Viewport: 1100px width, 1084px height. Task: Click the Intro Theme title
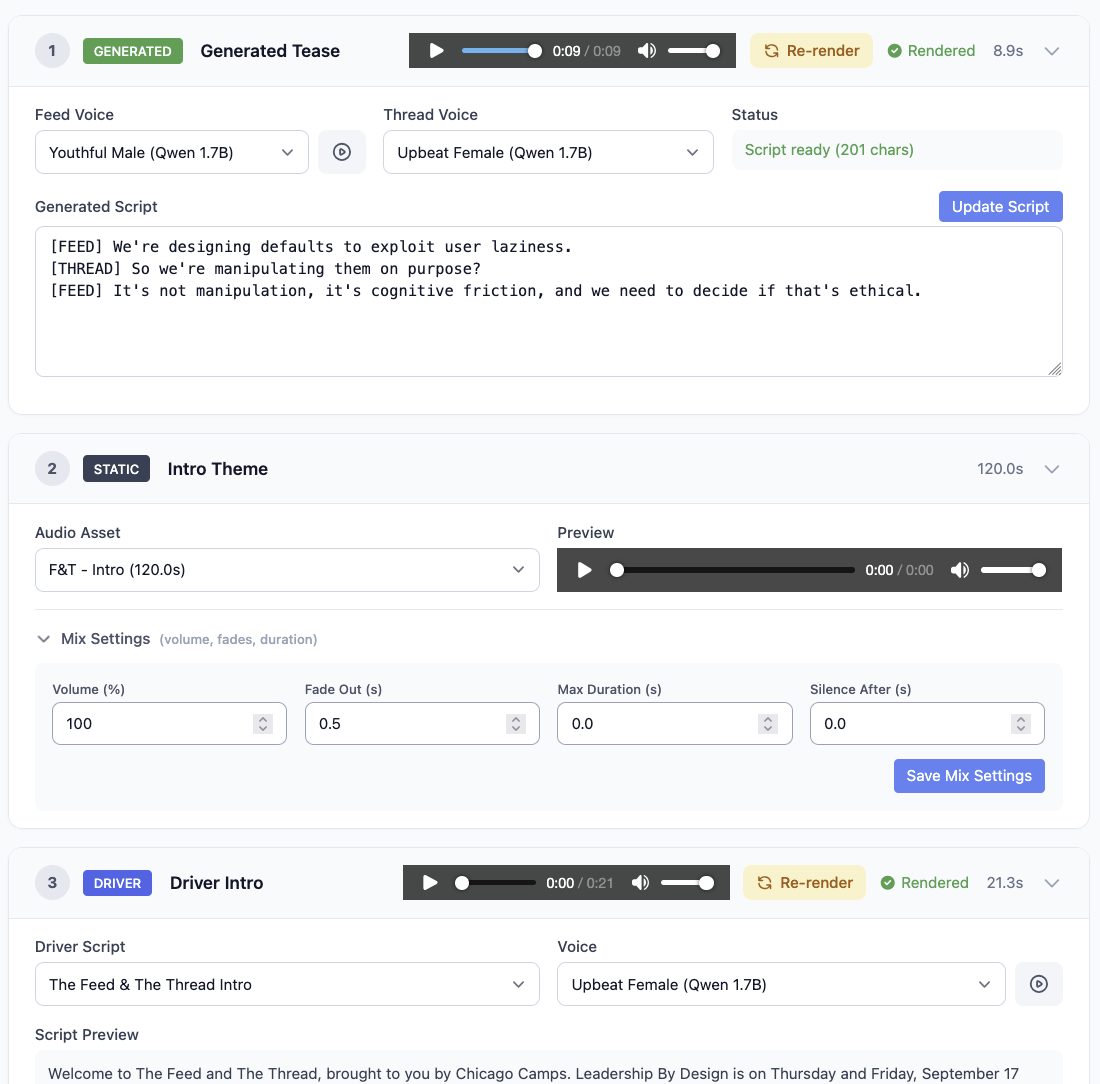tap(217, 469)
